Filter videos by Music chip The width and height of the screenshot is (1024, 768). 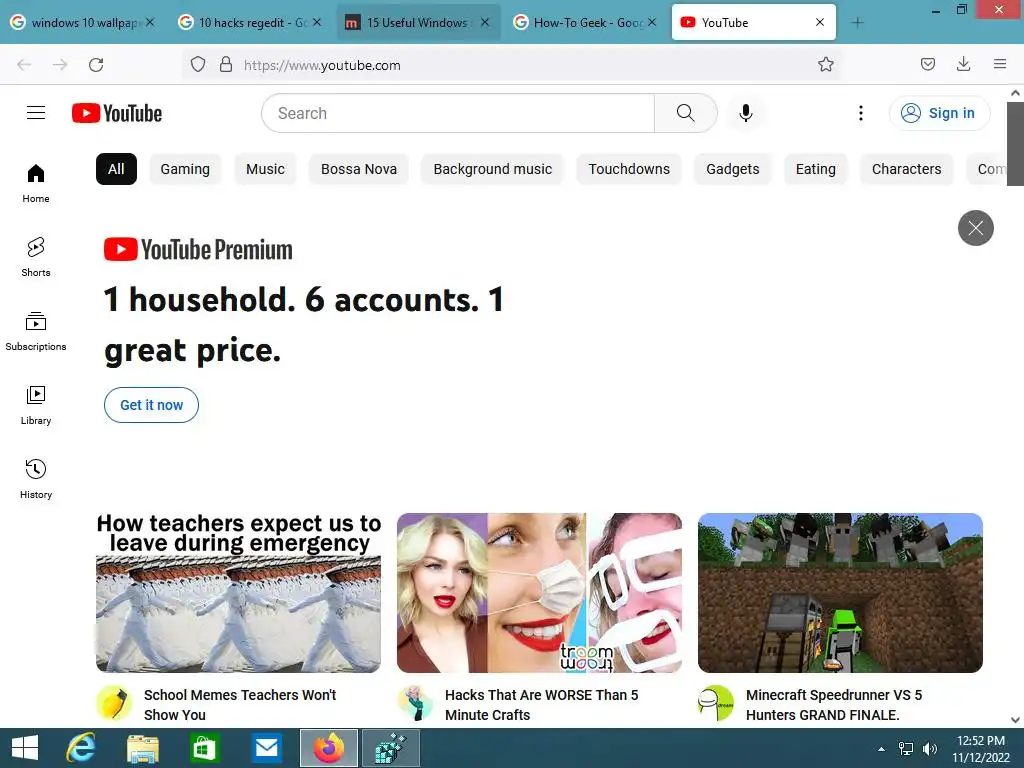tap(265, 169)
